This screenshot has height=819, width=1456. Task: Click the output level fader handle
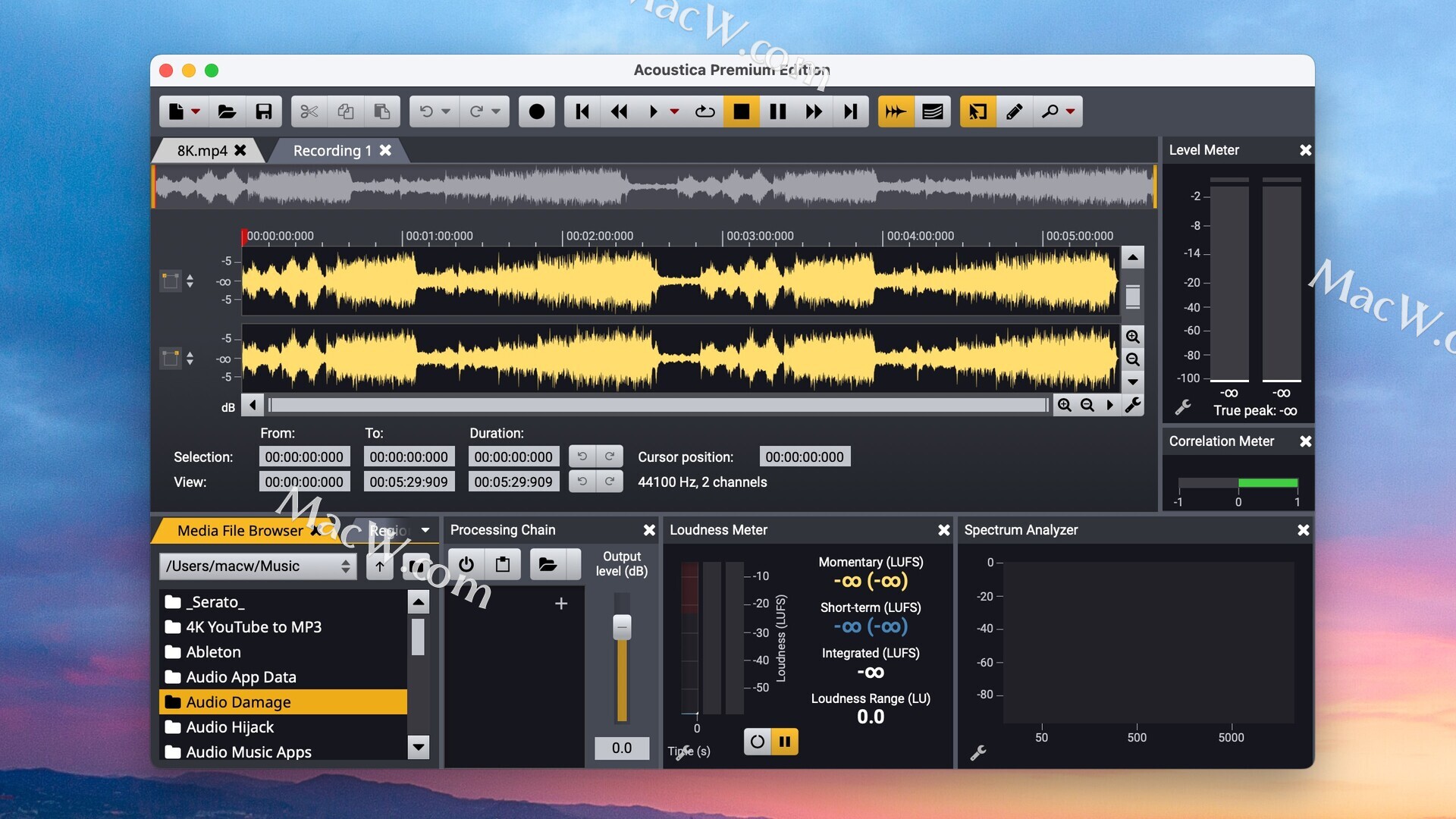pos(622,626)
